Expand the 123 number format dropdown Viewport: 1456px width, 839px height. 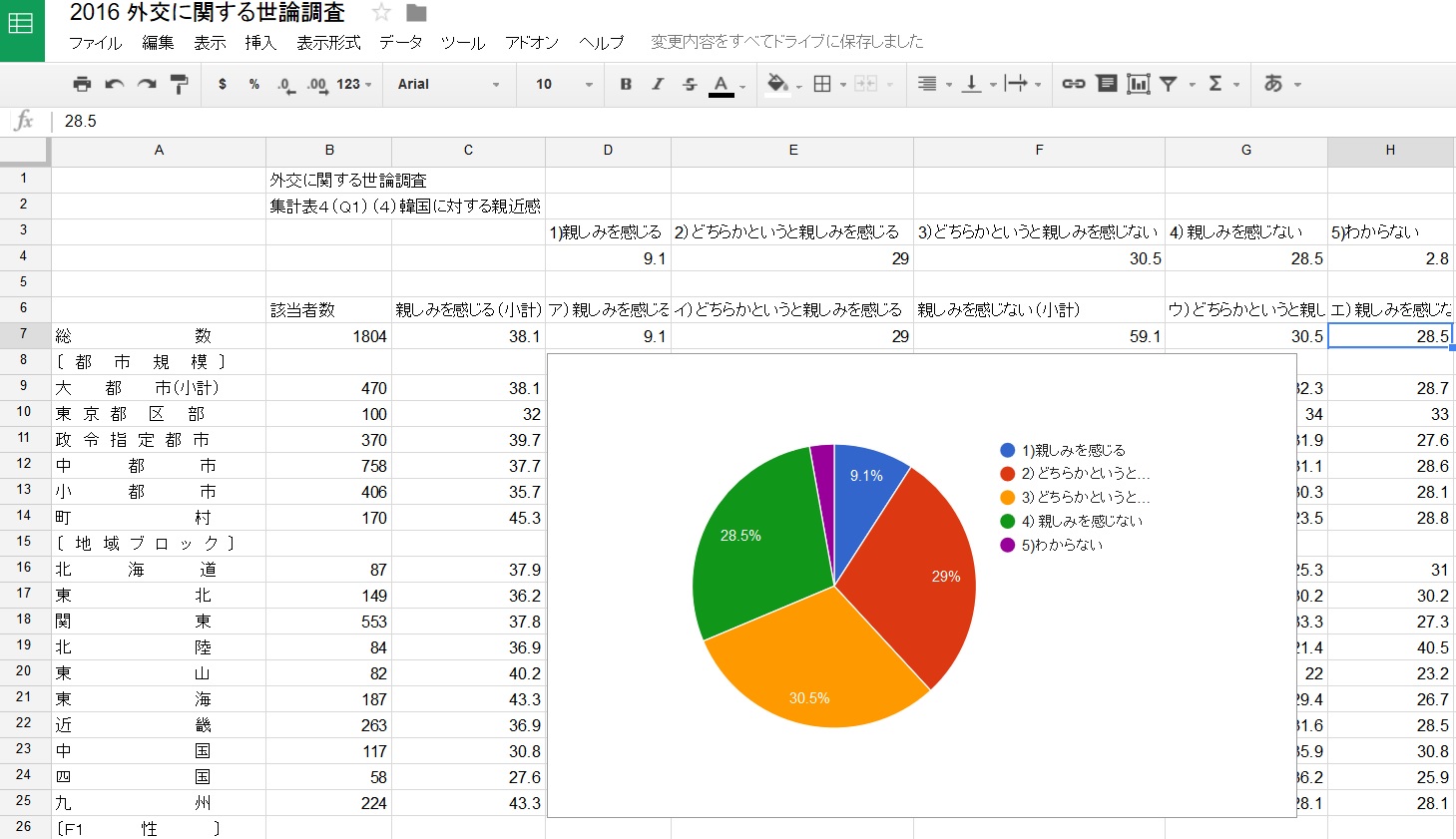click(353, 84)
